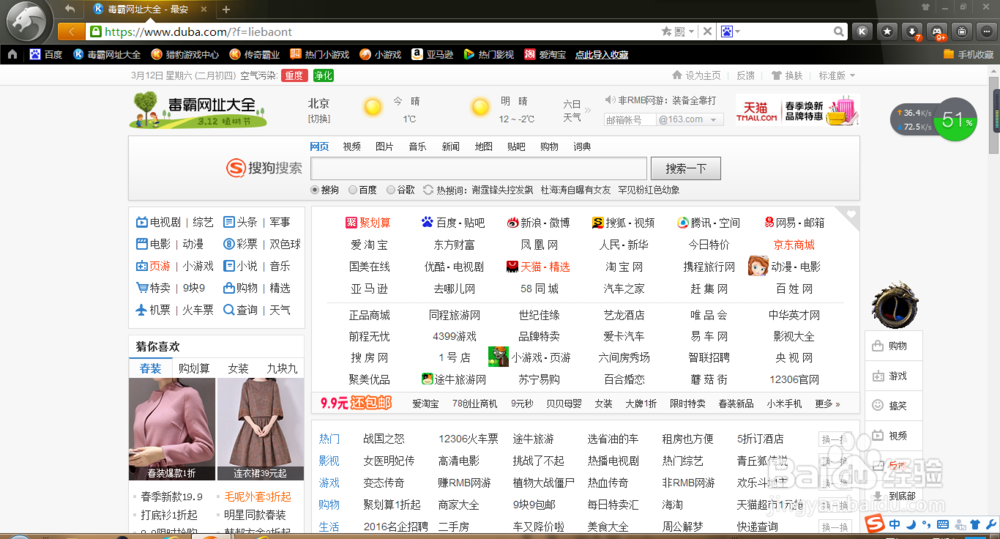Image resolution: width=1000 pixels, height=539 pixels.
Task: Switch to 女装 tab in 猜你喜欢
Action: 238,368
